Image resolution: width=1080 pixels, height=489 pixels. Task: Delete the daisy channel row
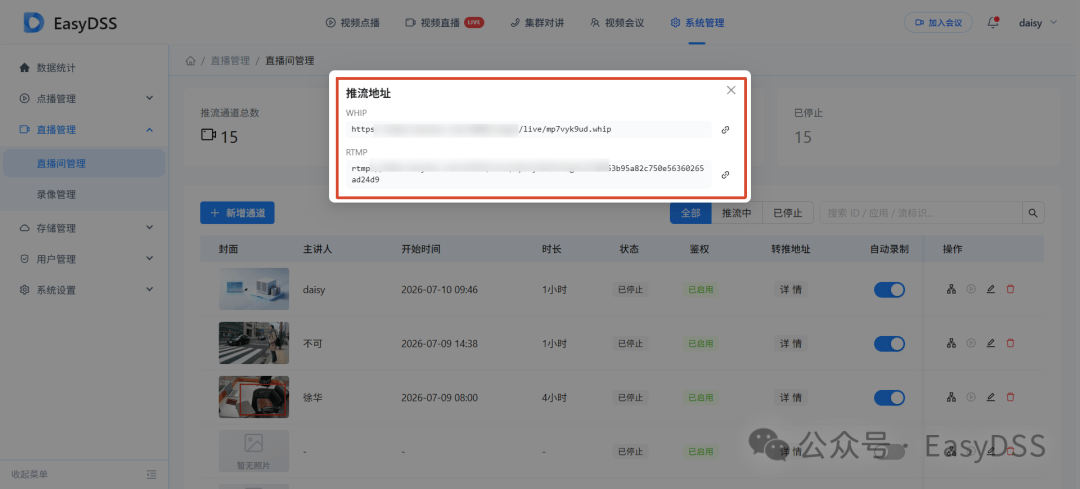coord(1010,289)
